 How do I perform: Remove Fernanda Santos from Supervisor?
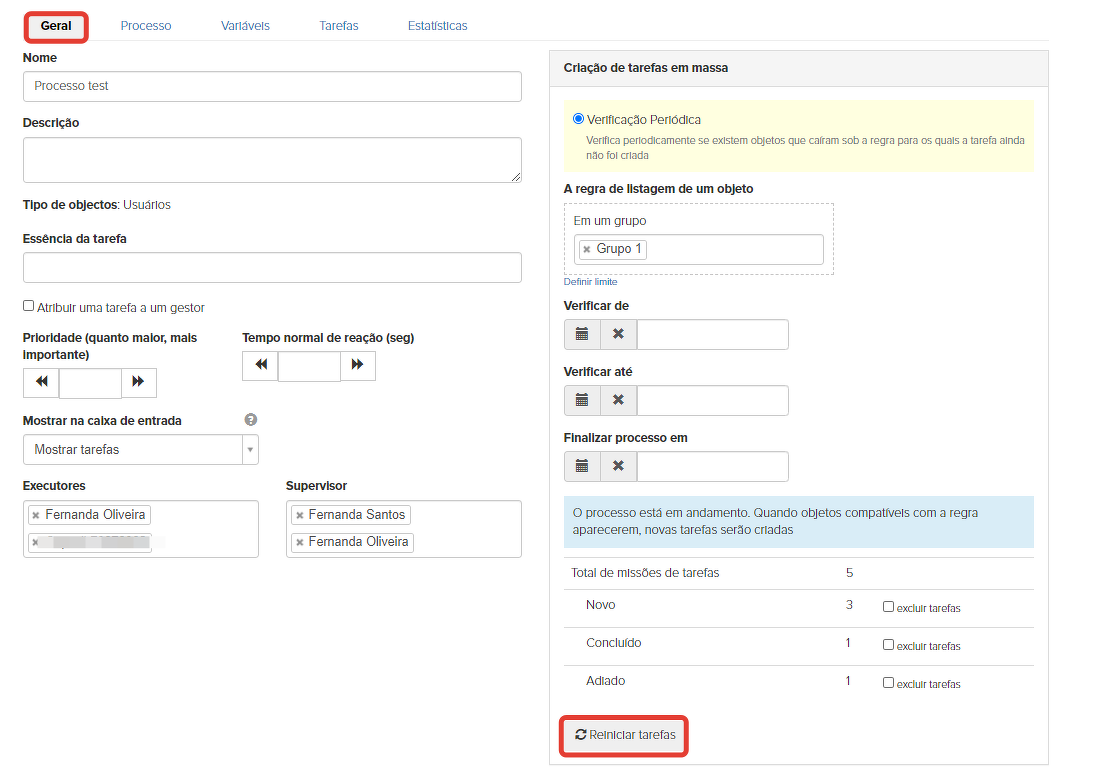299,515
